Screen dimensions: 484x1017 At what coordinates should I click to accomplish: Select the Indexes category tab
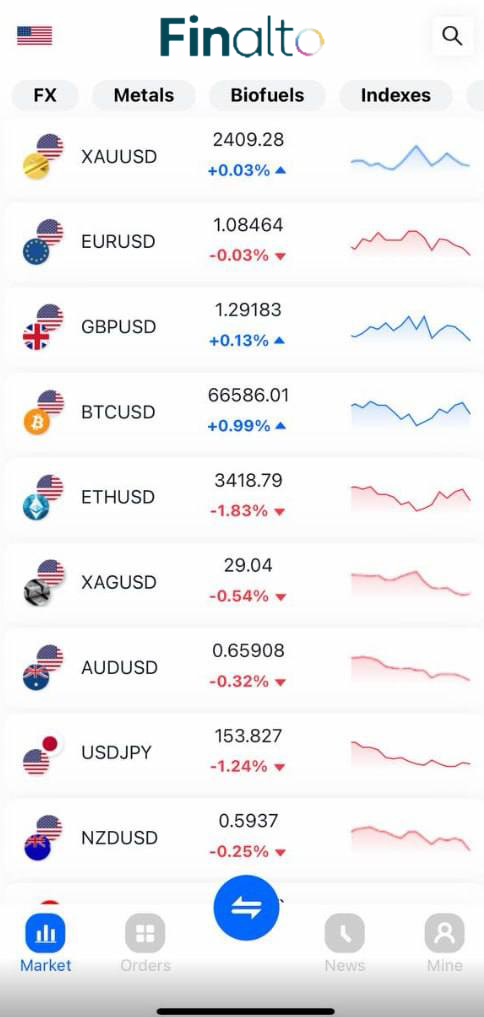click(396, 95)
